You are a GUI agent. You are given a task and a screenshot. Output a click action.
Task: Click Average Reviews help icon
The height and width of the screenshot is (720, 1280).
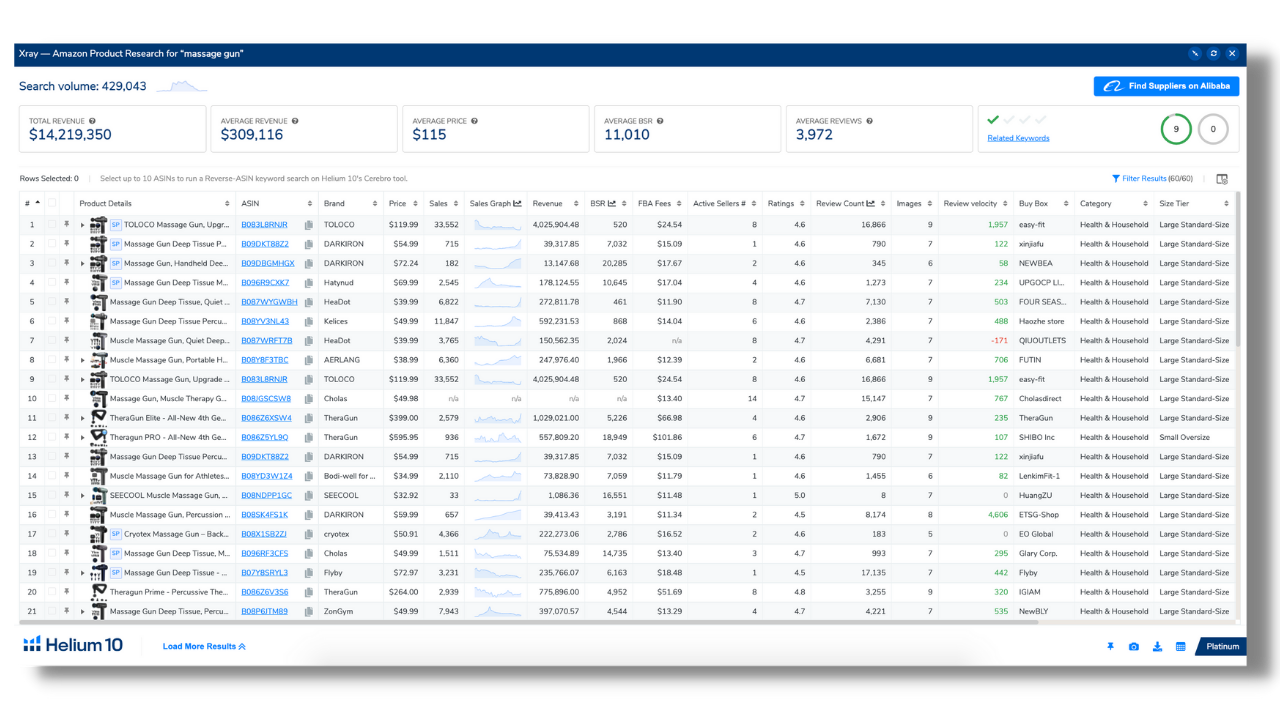pos(870,121)
